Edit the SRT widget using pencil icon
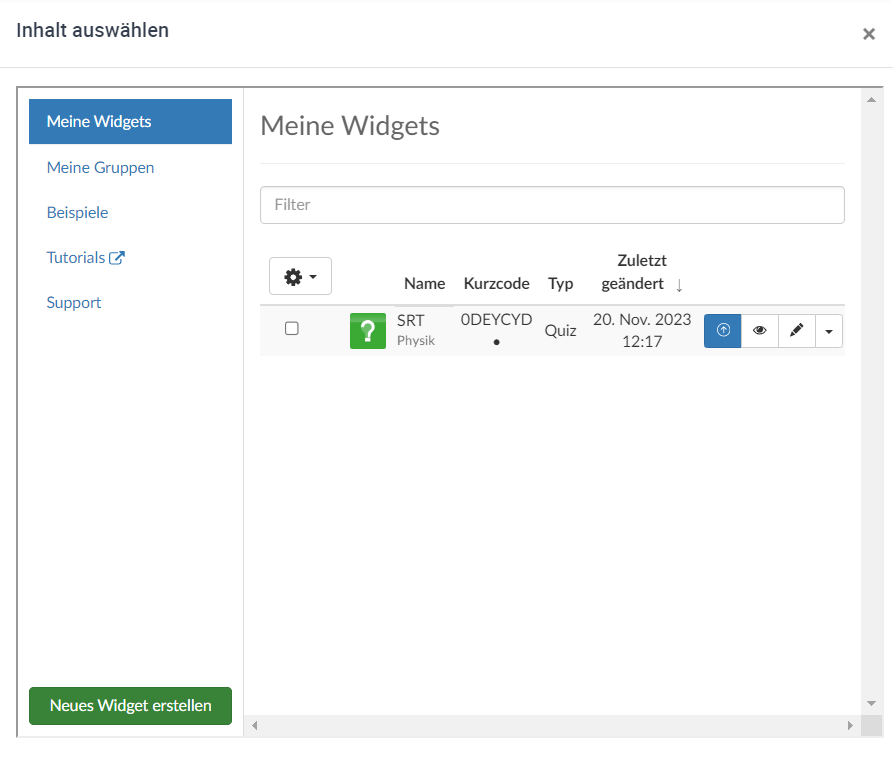Image resolution: width=893 pixels, height=758 pixels. [797, 331]
